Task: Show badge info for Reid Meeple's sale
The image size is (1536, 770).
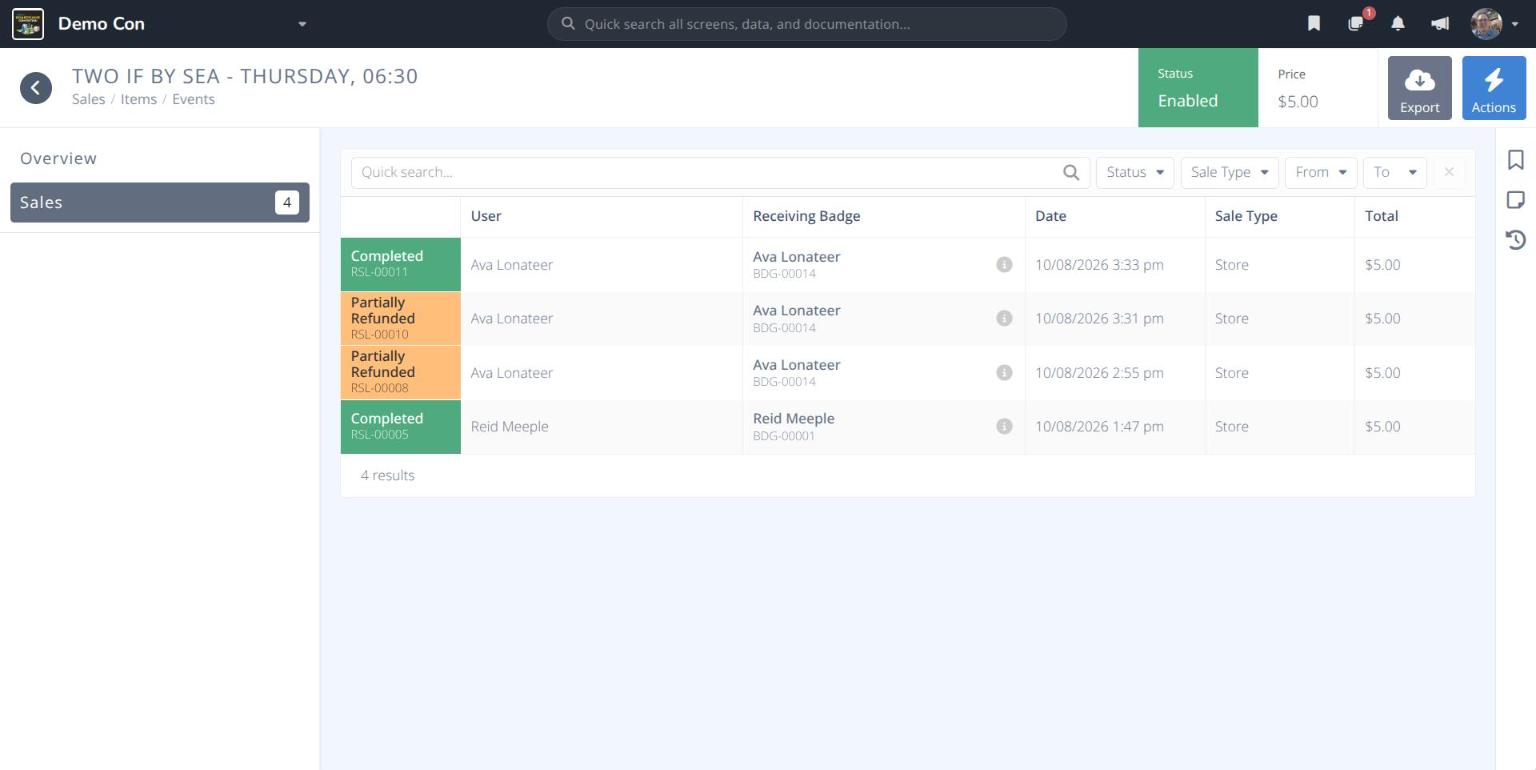Action: tap(1004, 427)
